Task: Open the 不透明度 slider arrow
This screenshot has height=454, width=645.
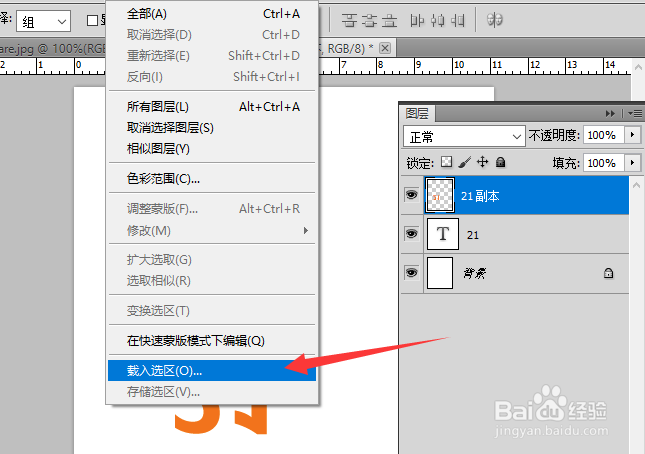Action: [x=633, y=135]
